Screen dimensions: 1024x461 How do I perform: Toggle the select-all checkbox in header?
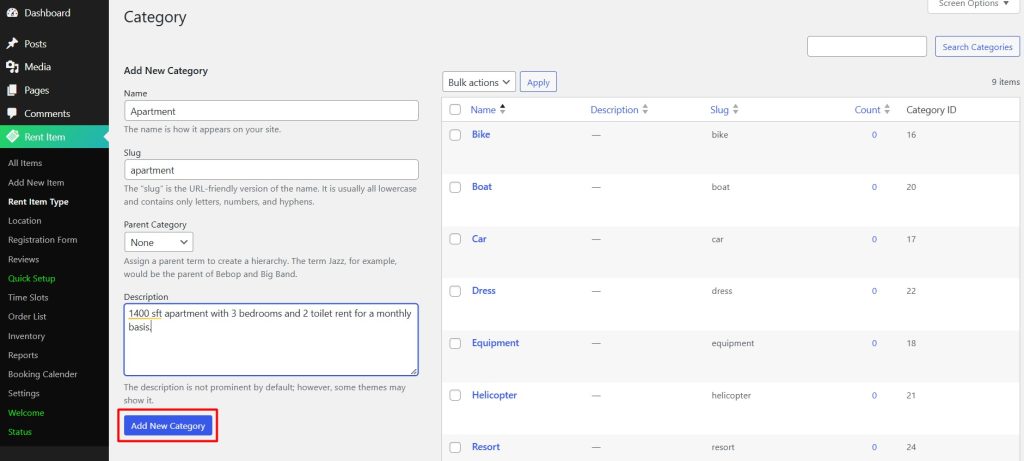pyautogui.click(x=455, y=110)
